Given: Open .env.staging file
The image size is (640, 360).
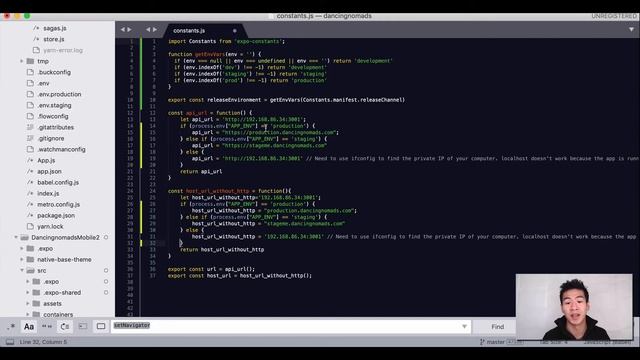Looking at the screenshot, I should pyautogui.click(x=54, y=105).
